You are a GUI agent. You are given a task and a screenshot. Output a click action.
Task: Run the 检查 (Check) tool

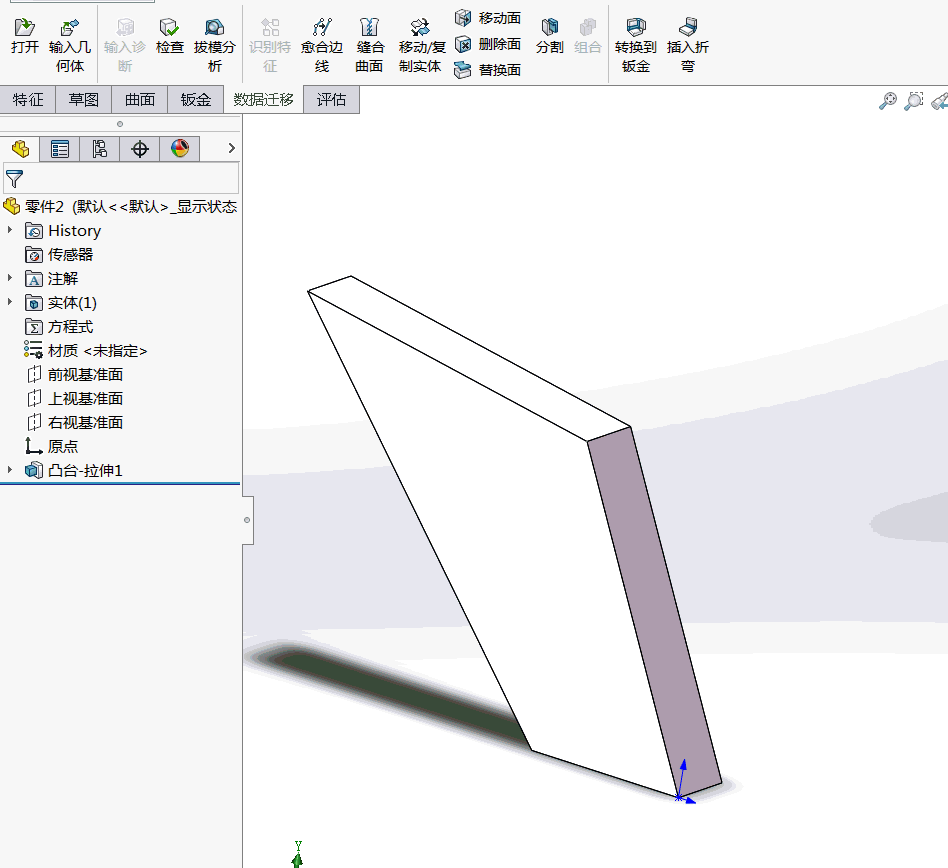169,37
